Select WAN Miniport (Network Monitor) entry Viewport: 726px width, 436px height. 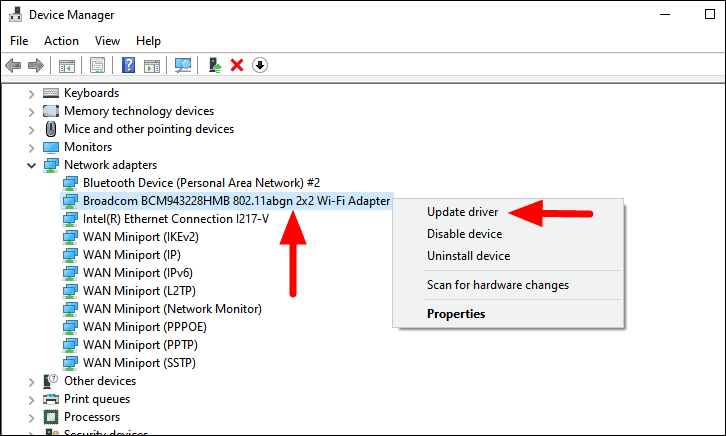pos(172,309)
